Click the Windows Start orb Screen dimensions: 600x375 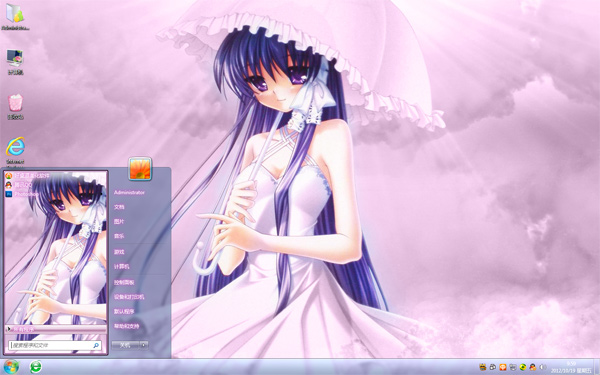11,367
